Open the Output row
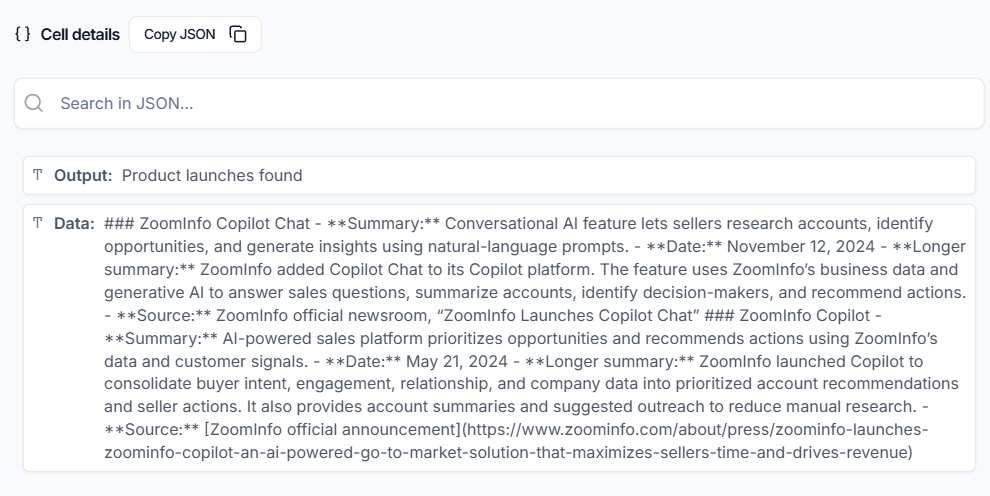The image size is (990, 496). (x=499, y=175)
